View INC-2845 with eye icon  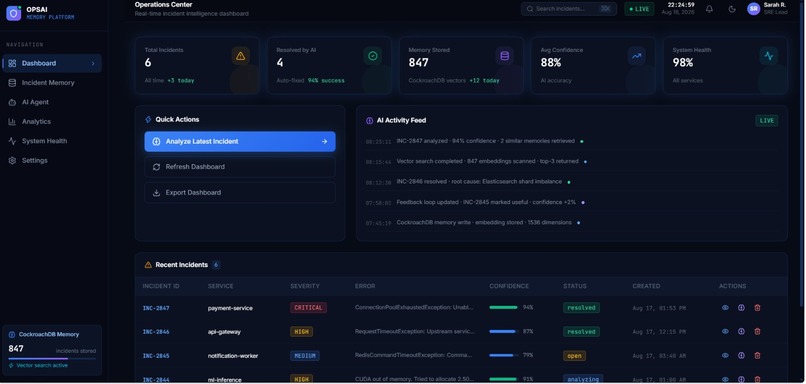click(x=725, y=355)
